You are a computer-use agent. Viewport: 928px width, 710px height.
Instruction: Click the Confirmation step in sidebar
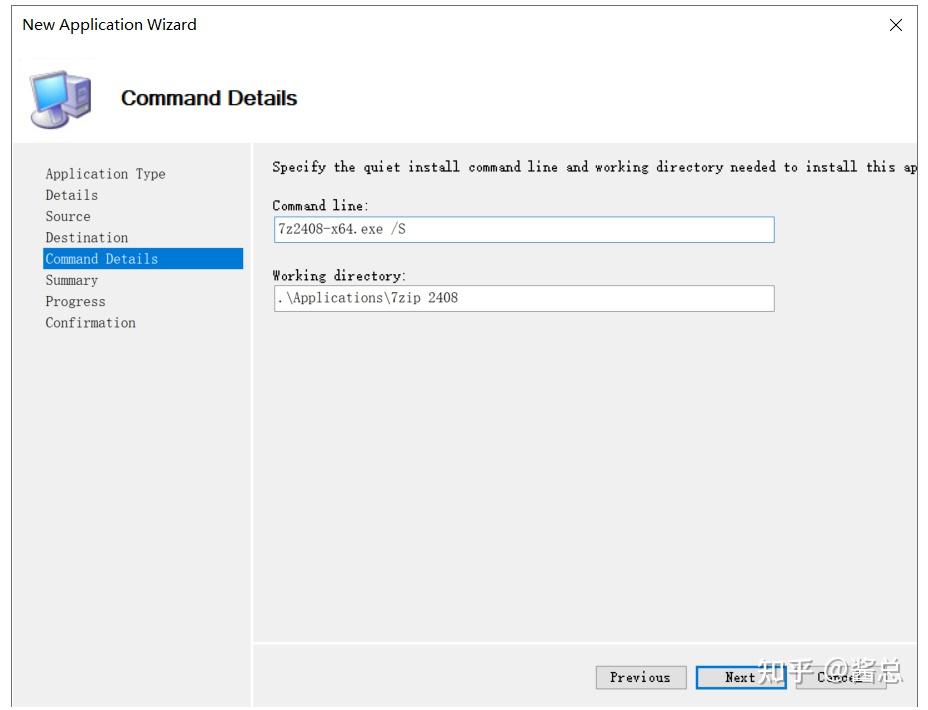tap(91, 323)
